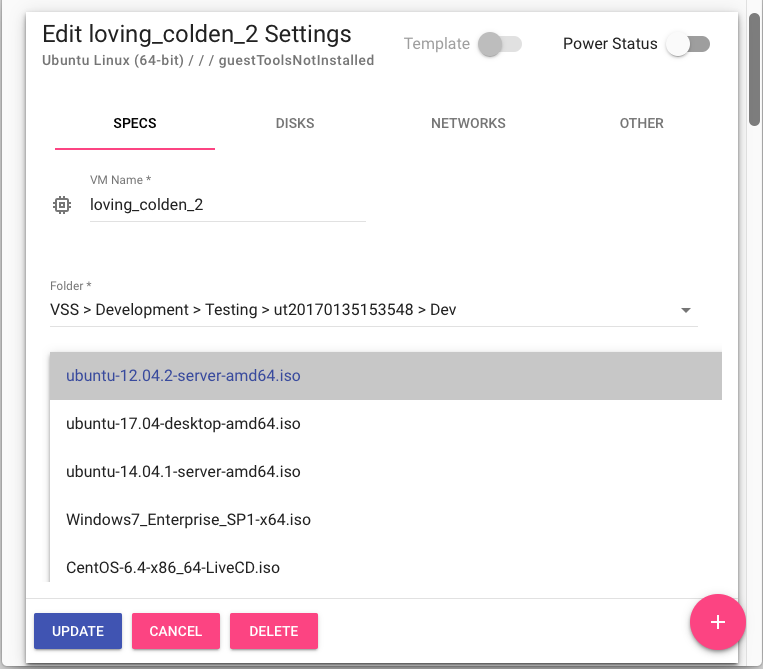The height and width of the screenshot is (669, 763).
Task: Switch to the OTHER tab
Action: click(641, 124)
